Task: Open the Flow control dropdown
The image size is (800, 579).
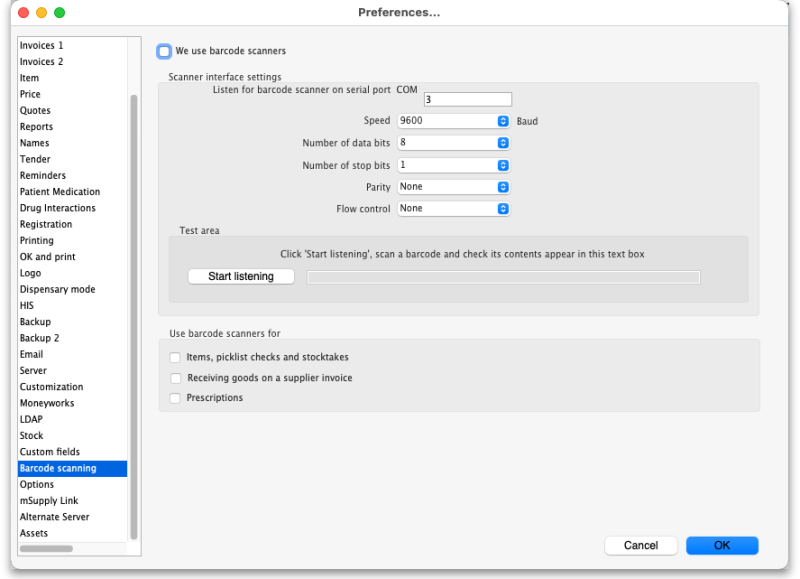Action: (x=453, y=208)
